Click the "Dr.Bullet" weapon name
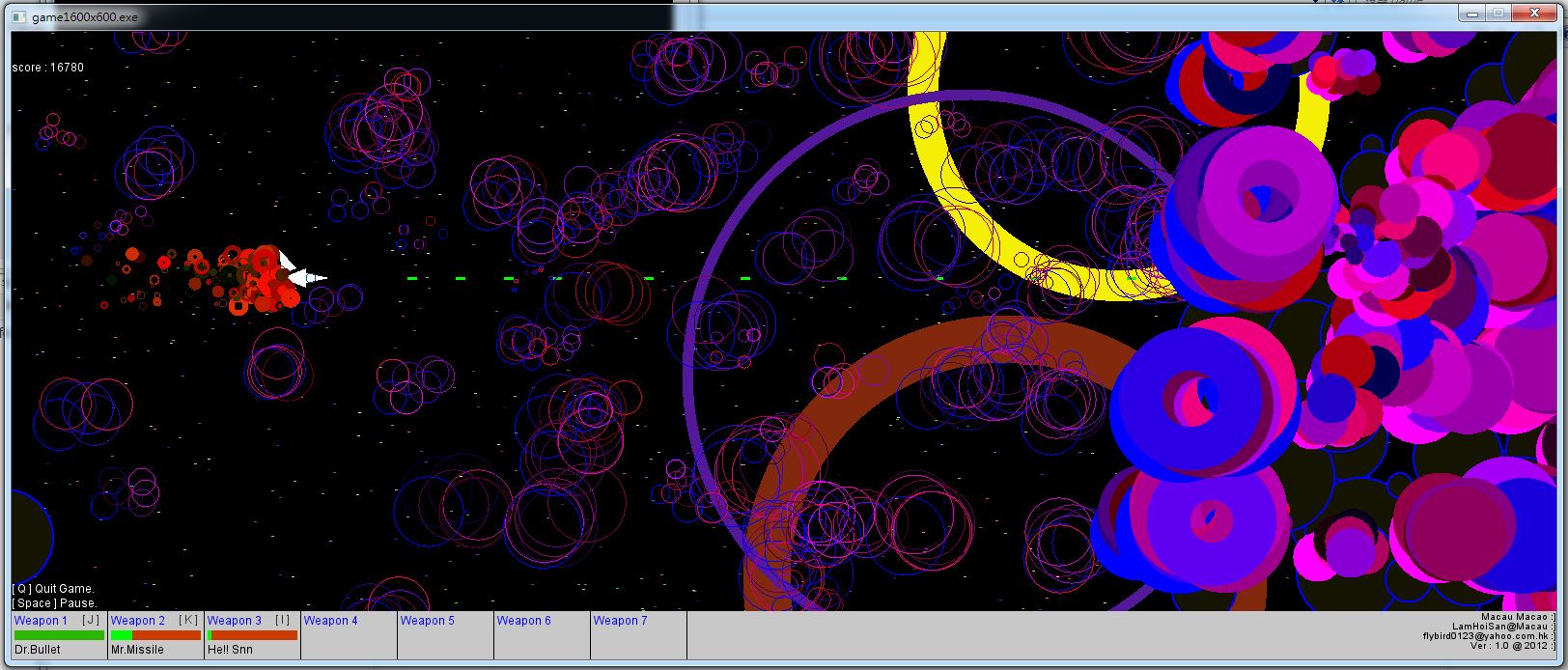The image size is (1568, 670). point(38,650)
